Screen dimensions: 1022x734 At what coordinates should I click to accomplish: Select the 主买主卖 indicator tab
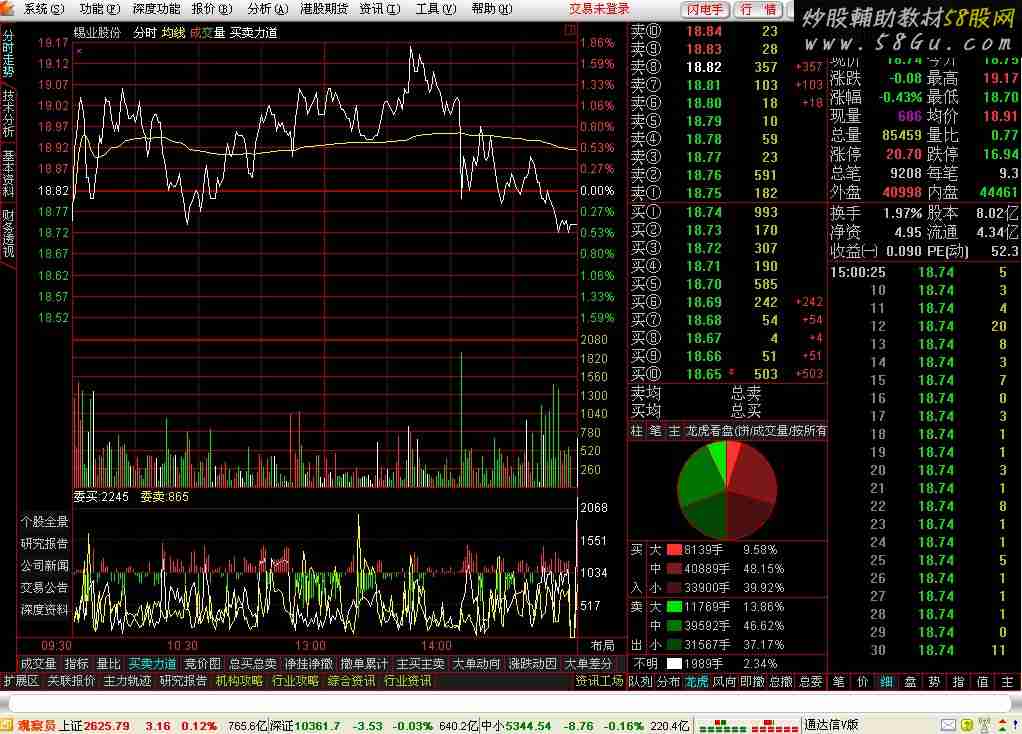click(421, 664)
